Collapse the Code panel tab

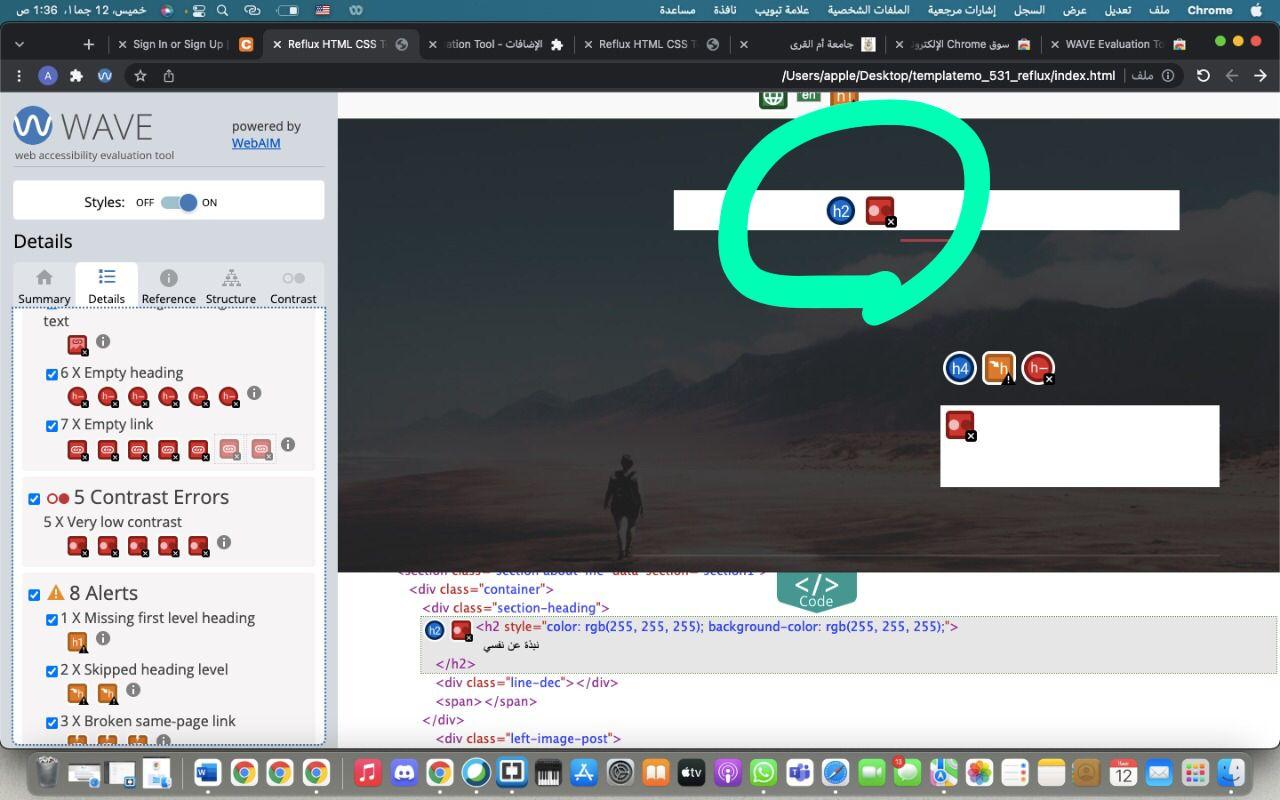[x=816, y=590]
